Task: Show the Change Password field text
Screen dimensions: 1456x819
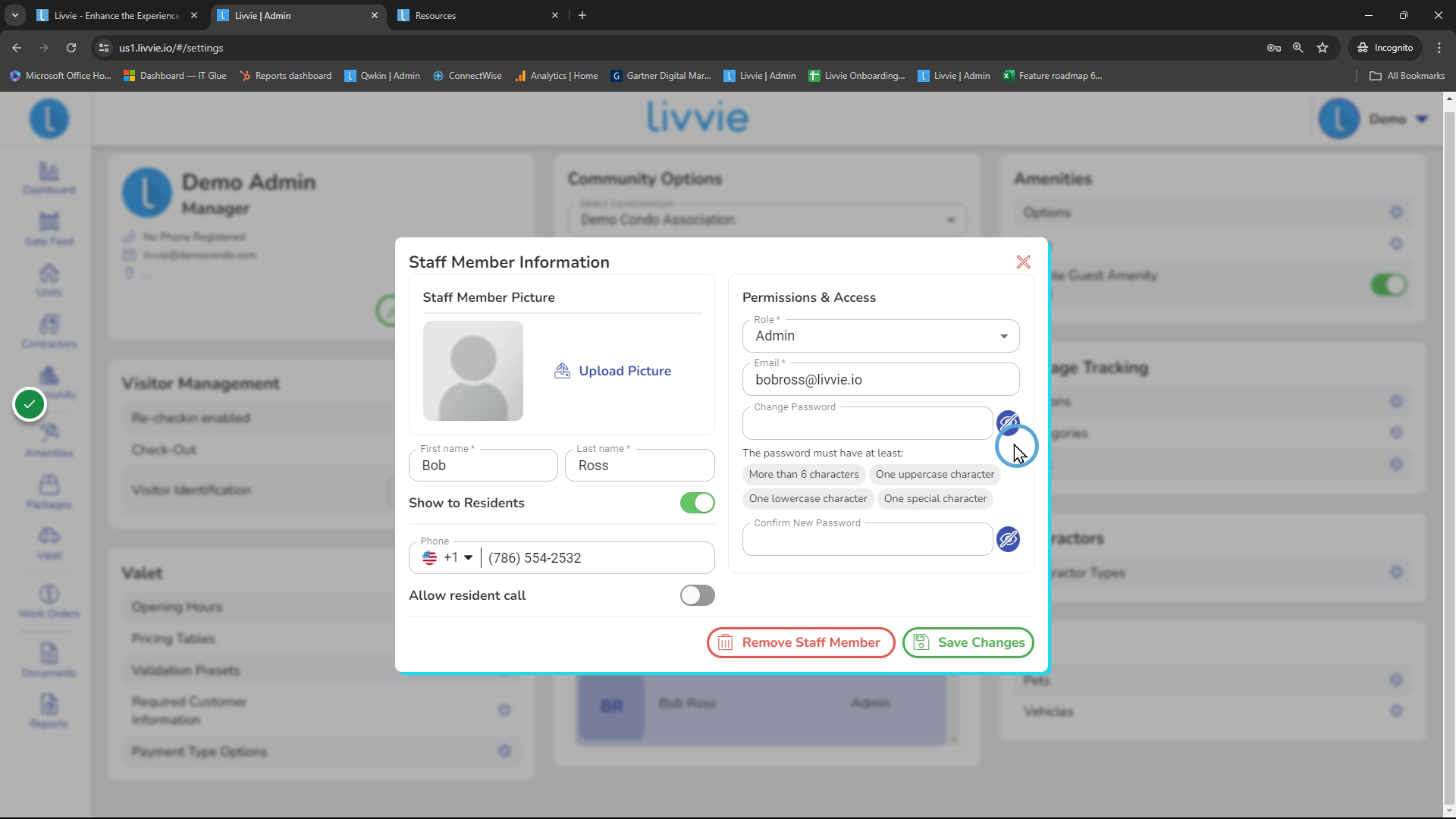Action: (1008, 422)
